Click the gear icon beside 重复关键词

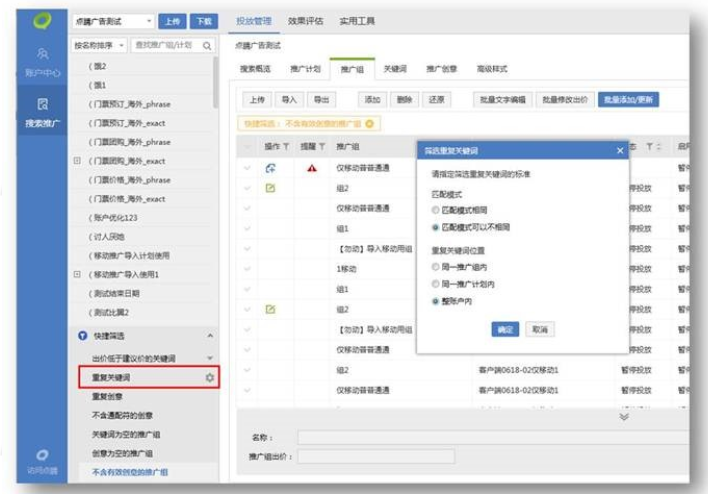point(210,377)
